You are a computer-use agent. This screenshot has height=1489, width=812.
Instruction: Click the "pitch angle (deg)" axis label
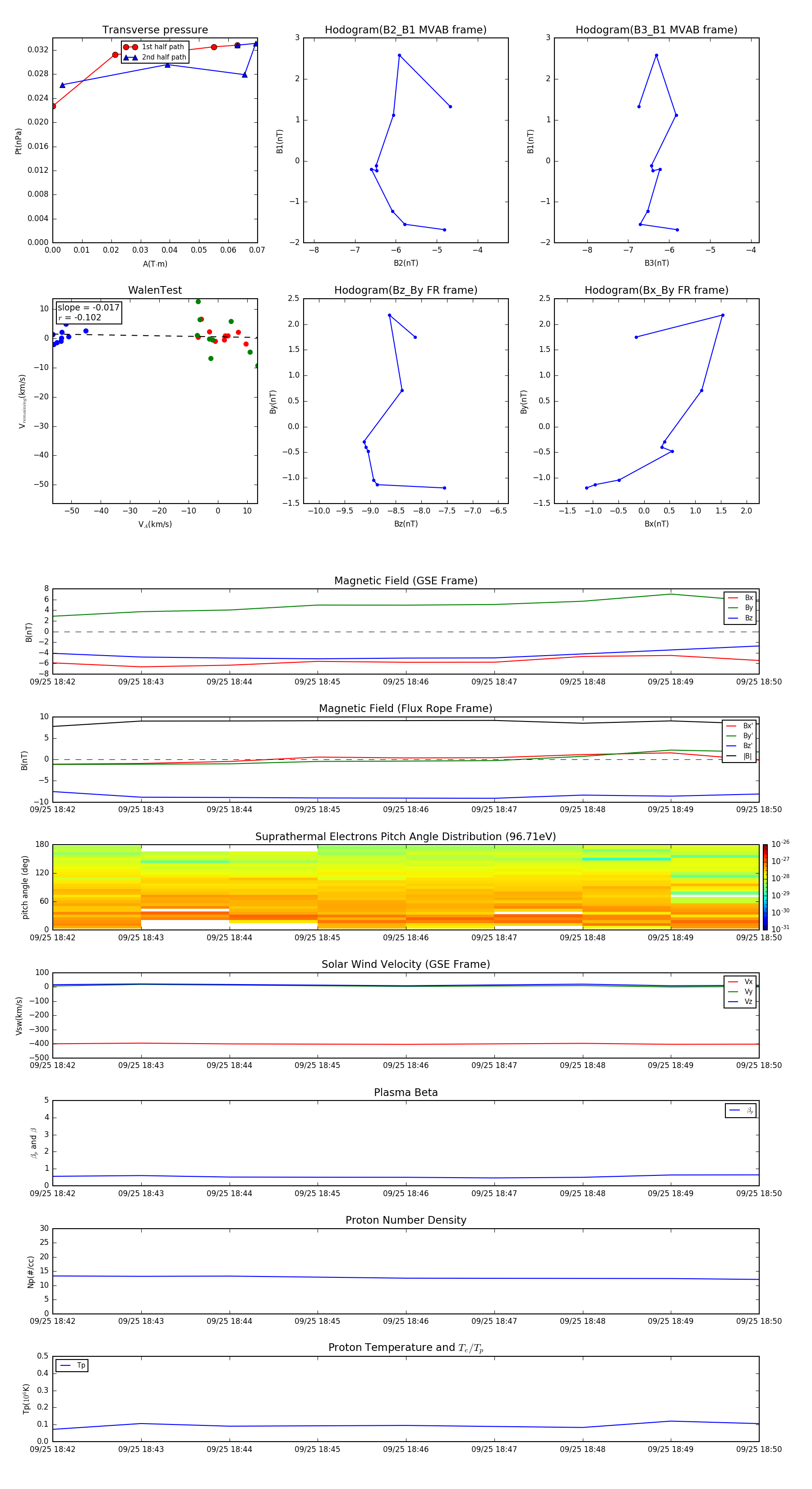coord(25,887)
